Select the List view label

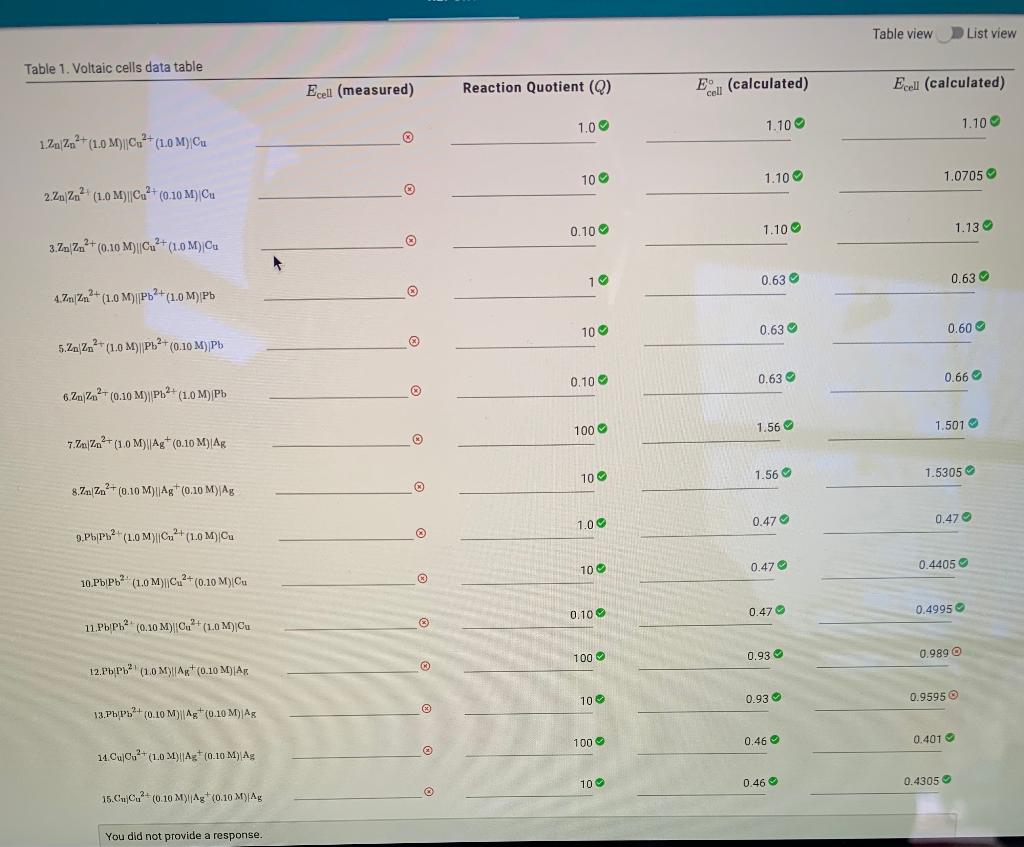(992, 33)
